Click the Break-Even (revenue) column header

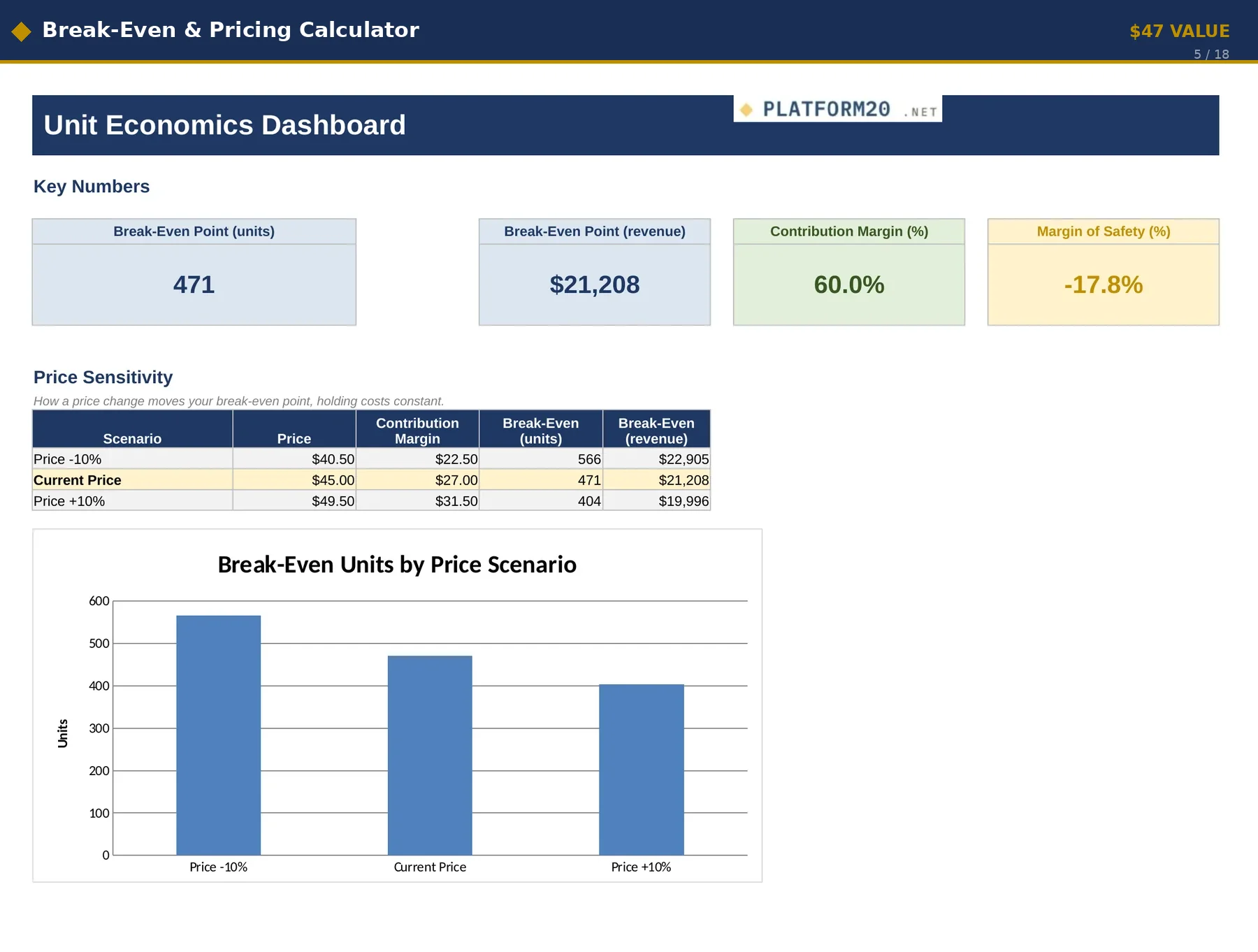656,429
